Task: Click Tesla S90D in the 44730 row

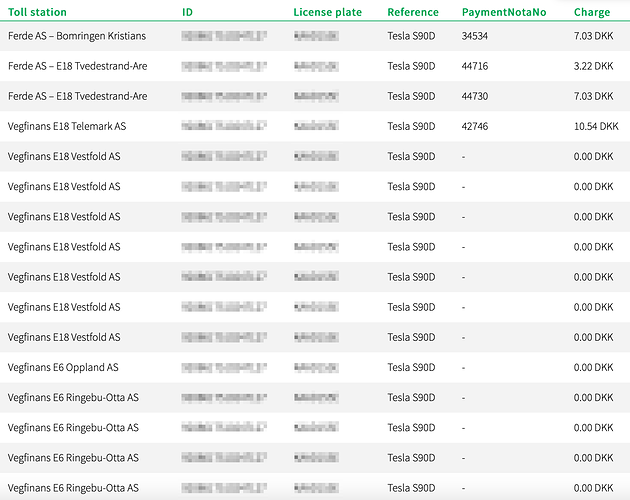Action: pos(411,96)
